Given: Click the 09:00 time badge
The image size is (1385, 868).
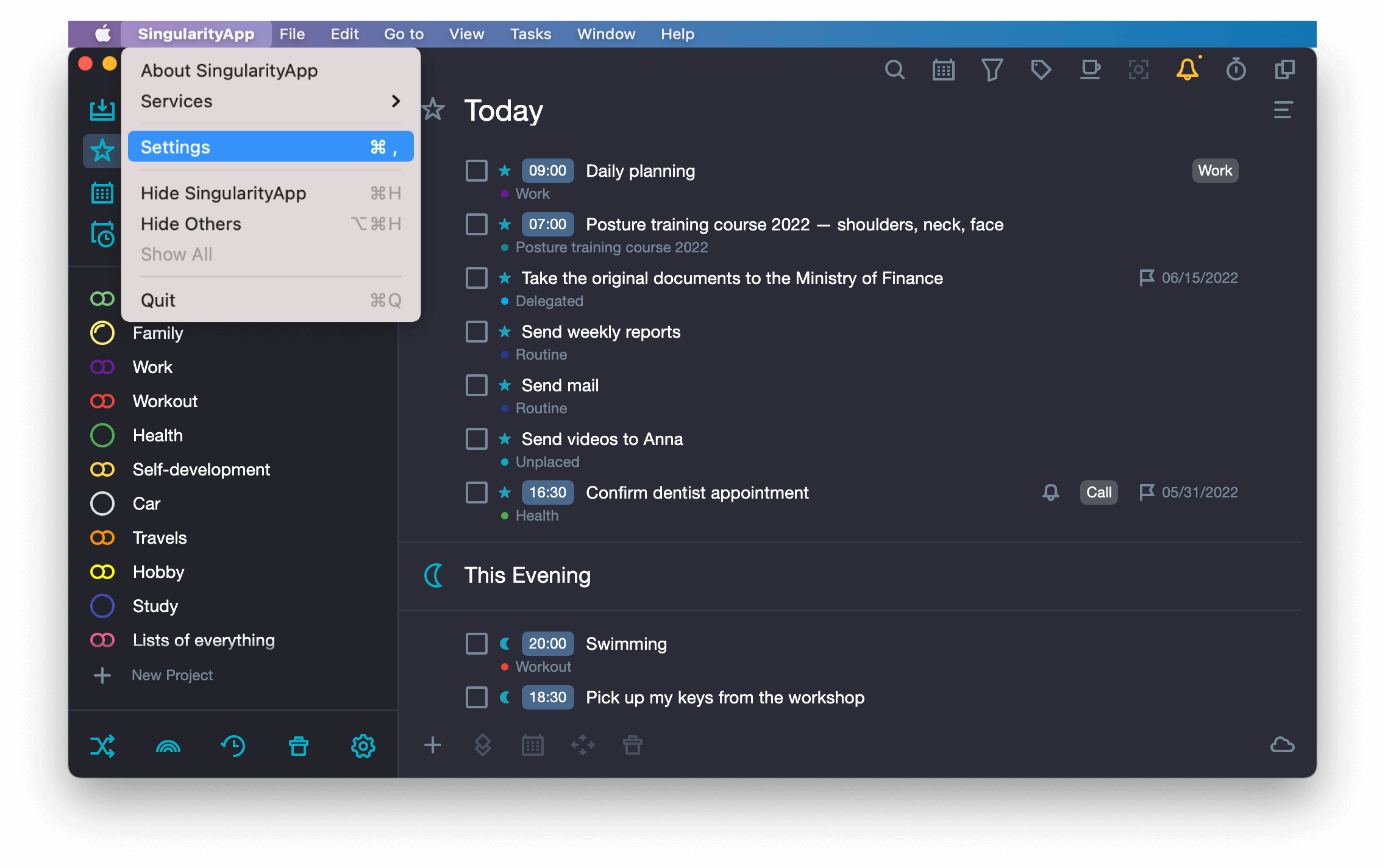Looking at the screenshot, I should pyautogui.click(x=547, y=171).
